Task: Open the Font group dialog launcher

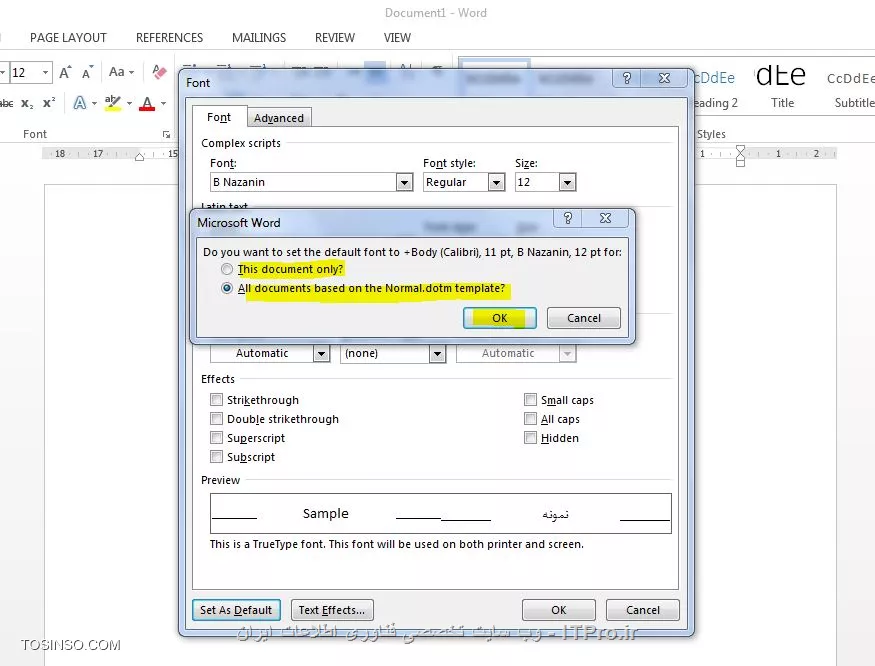Action: coord(166,134)
